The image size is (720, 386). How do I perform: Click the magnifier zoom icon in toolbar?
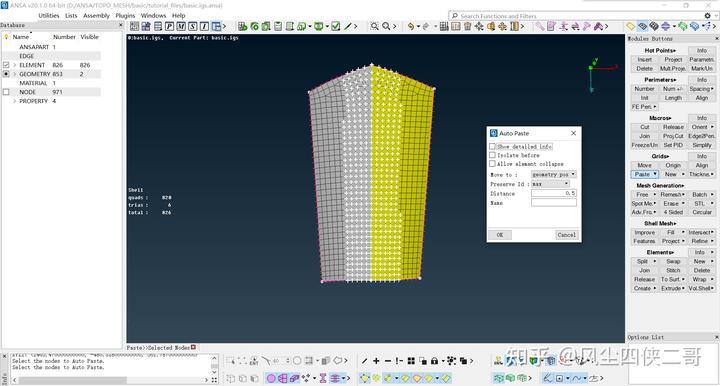[x=386, y=27]
